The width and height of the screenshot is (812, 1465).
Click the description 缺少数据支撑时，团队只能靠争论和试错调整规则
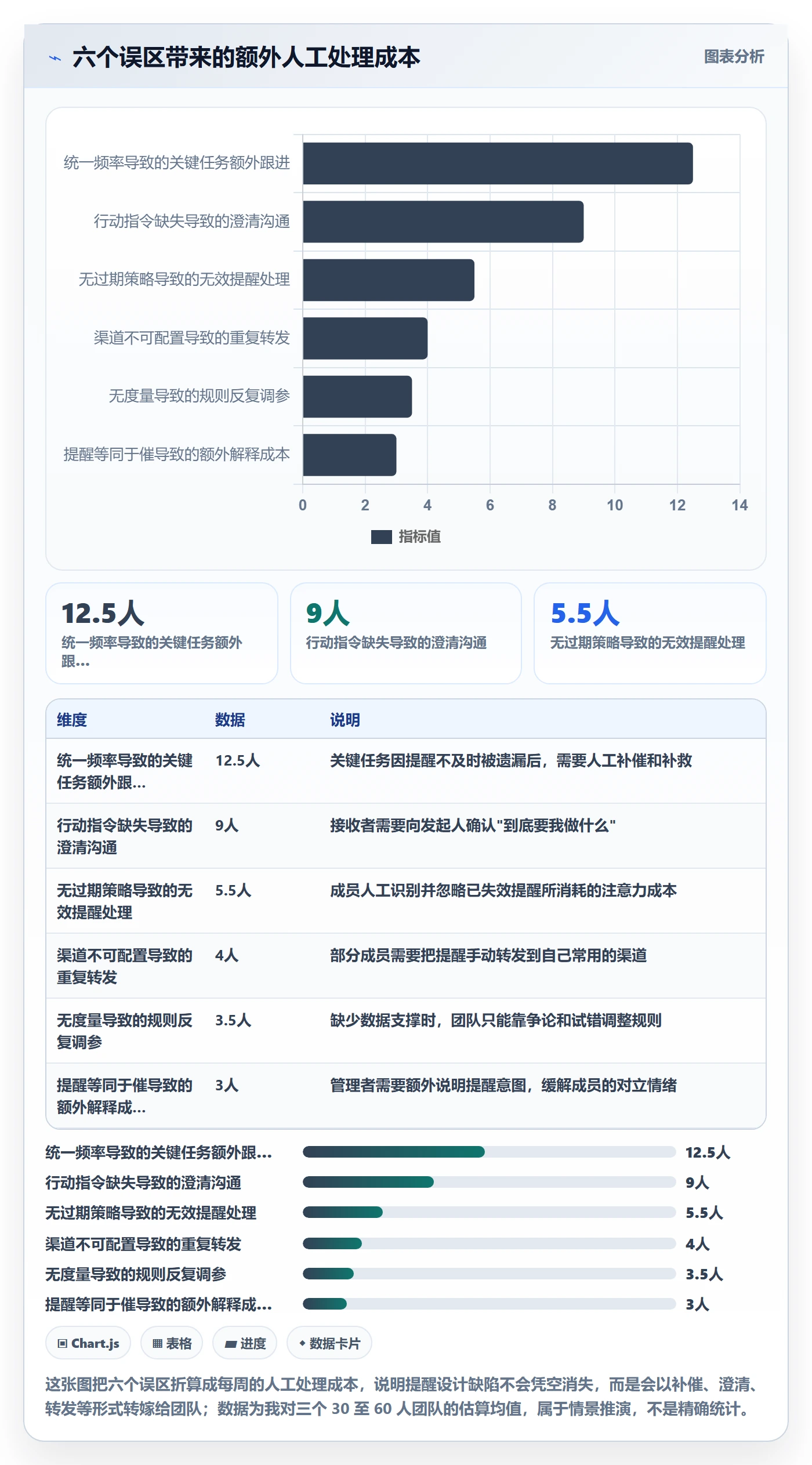click(x=496, y=1020)
